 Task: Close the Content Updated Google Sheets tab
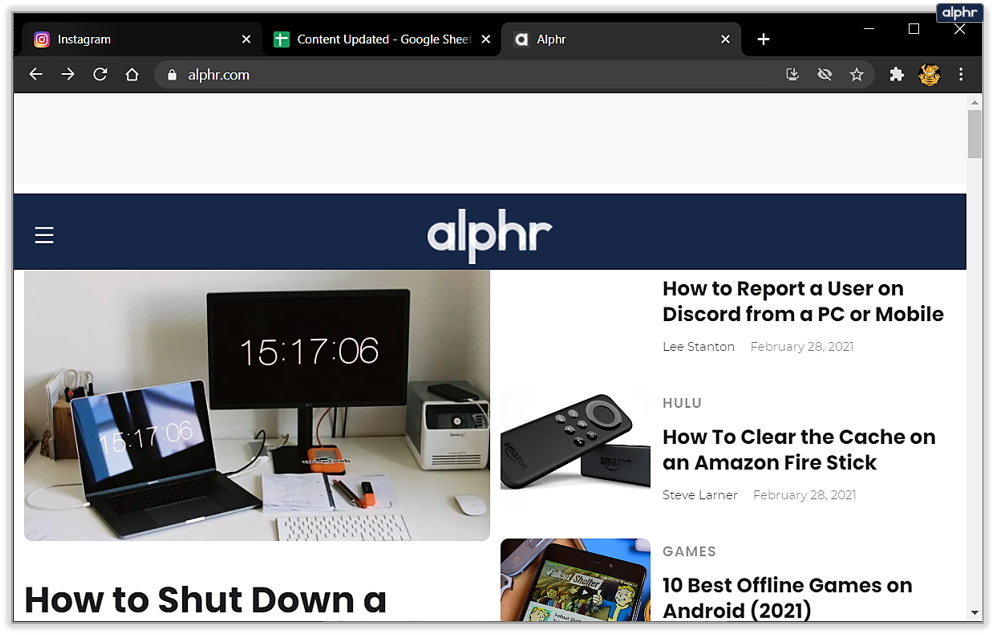coord(485,39)
